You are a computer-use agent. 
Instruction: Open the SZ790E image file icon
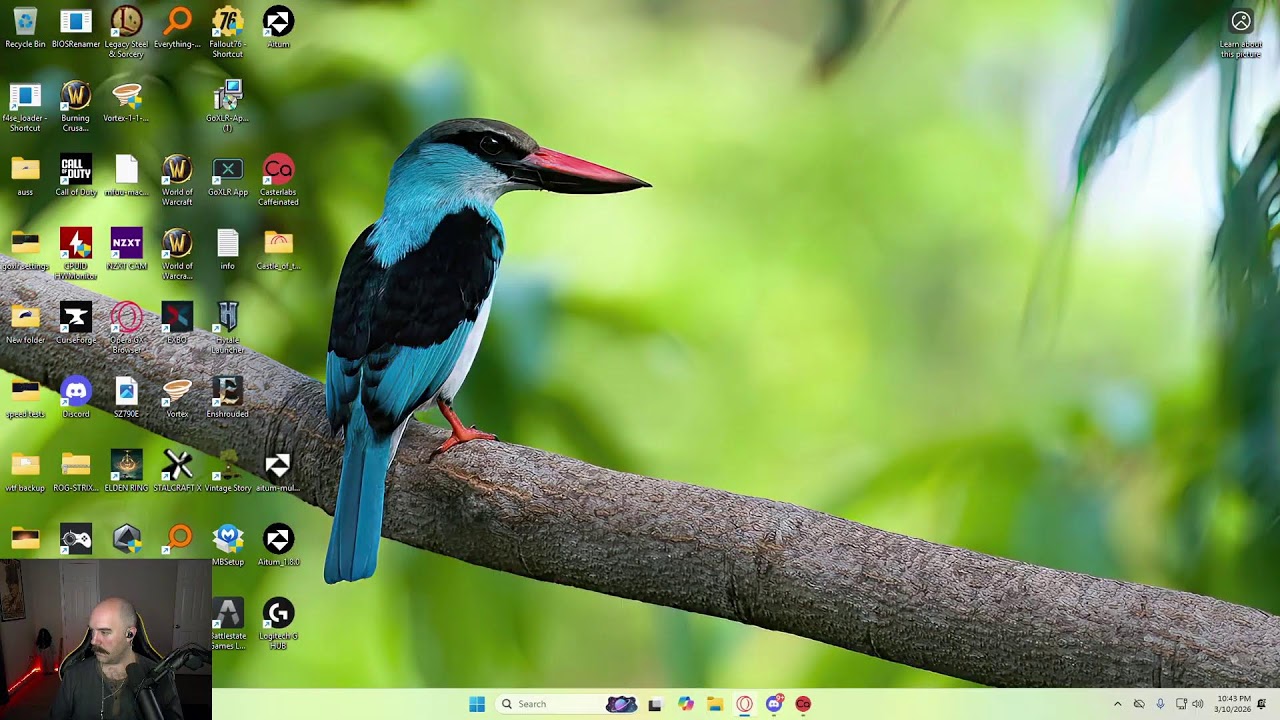(x=126, y=398)
